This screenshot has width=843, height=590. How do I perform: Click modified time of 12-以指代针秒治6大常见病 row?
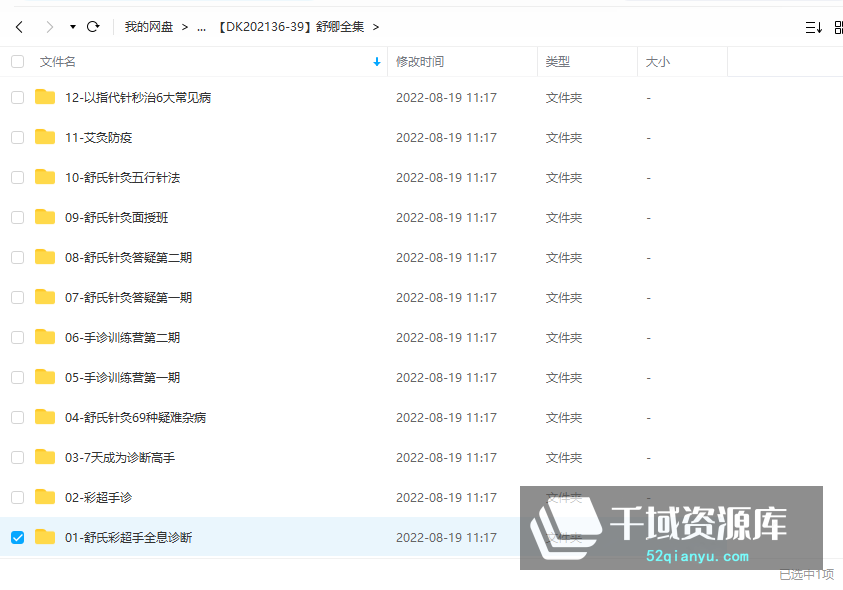click(446, 97)
